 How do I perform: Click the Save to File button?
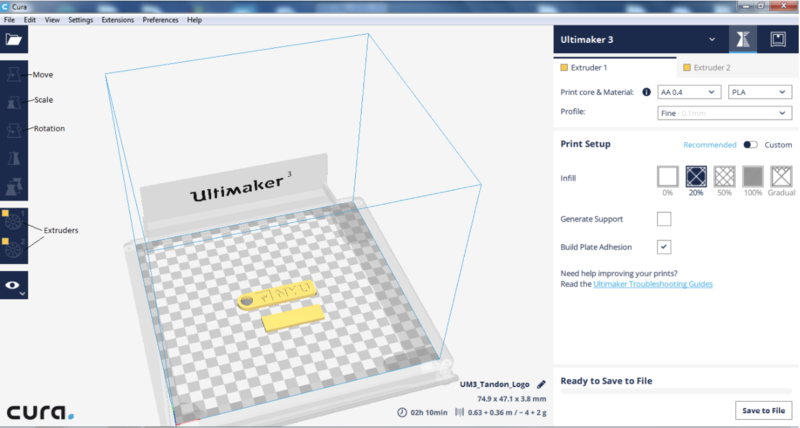coord(763,411)
